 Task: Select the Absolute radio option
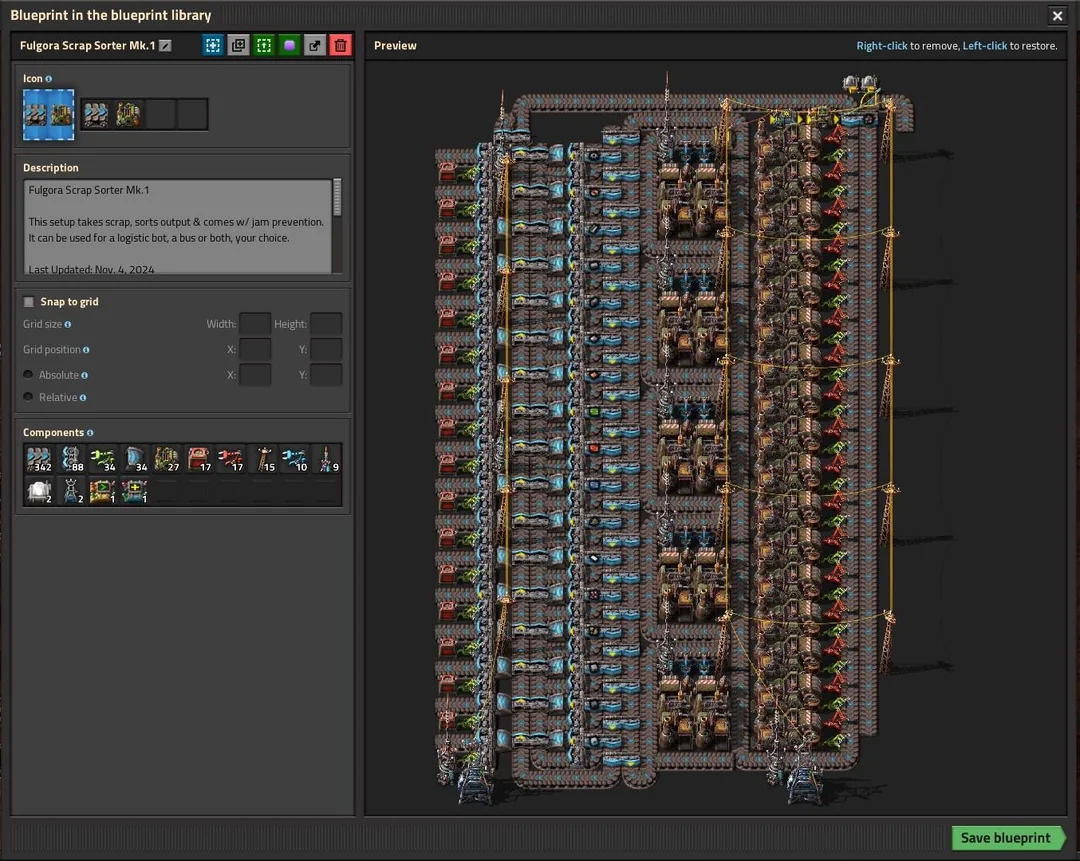[28, 375]
